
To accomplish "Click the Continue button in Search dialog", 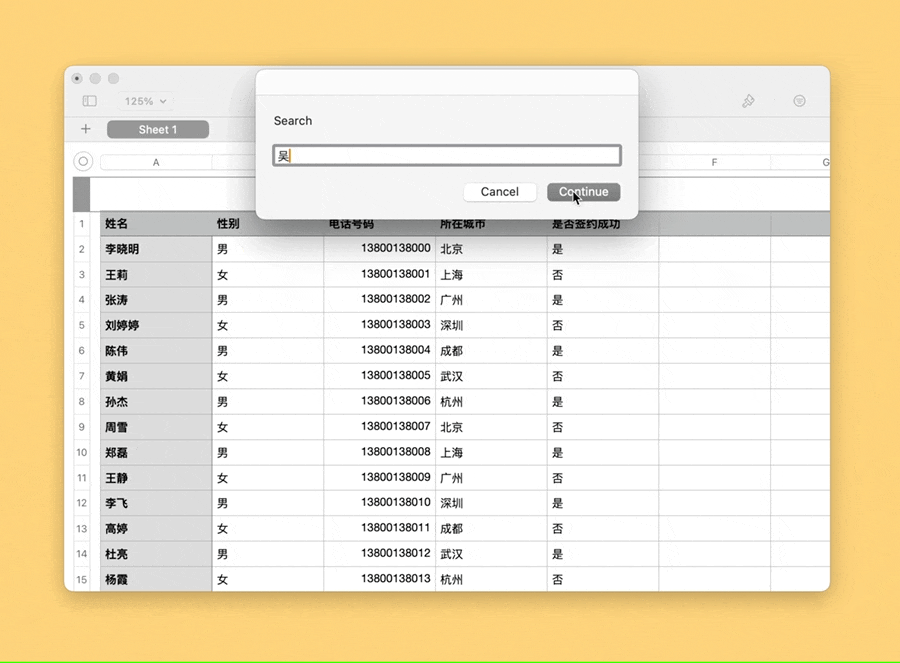I will pyautogui.click(x=583, y=192).
